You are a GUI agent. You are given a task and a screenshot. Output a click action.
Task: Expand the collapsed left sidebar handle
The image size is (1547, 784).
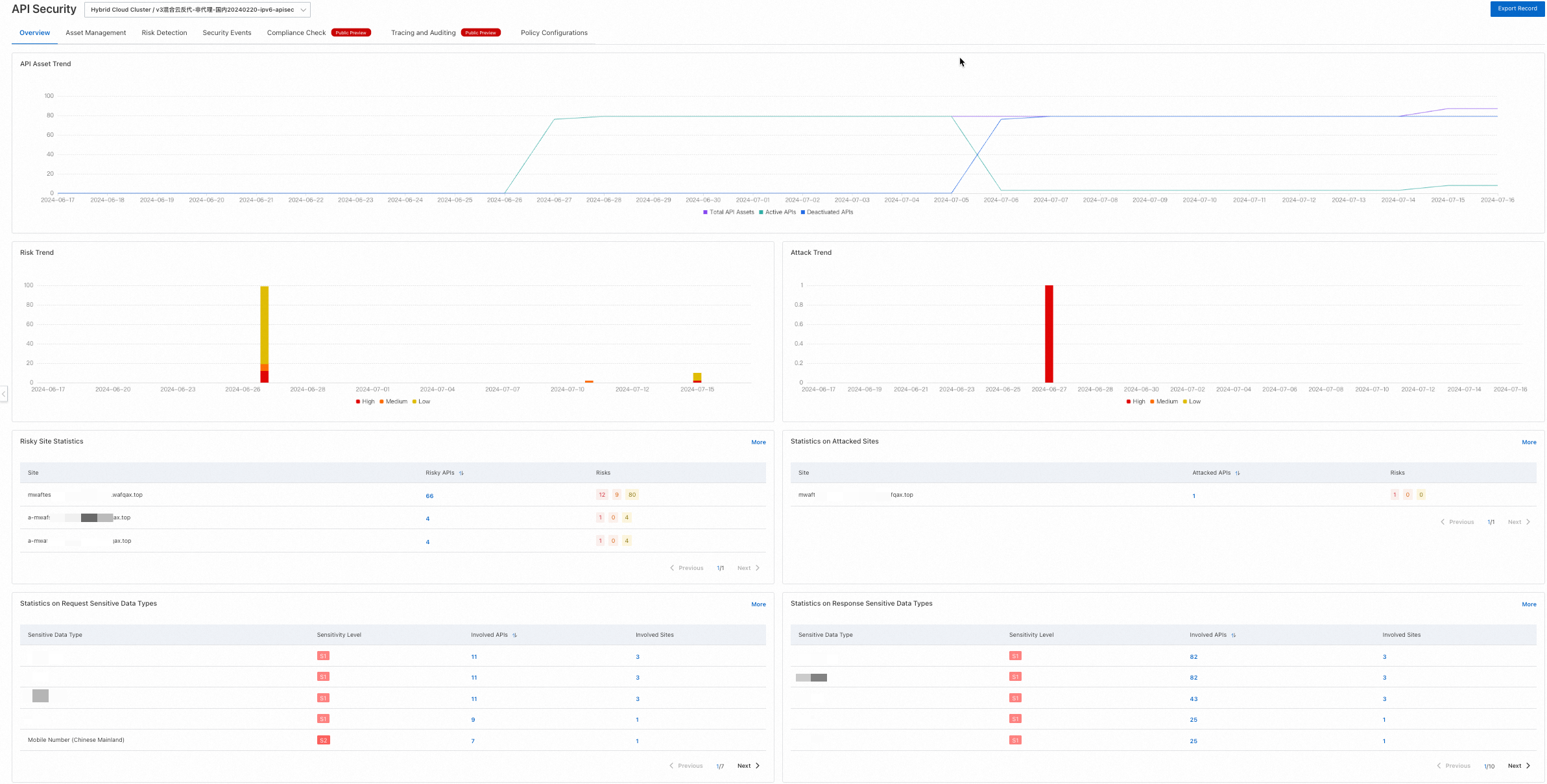pos(4,393)
